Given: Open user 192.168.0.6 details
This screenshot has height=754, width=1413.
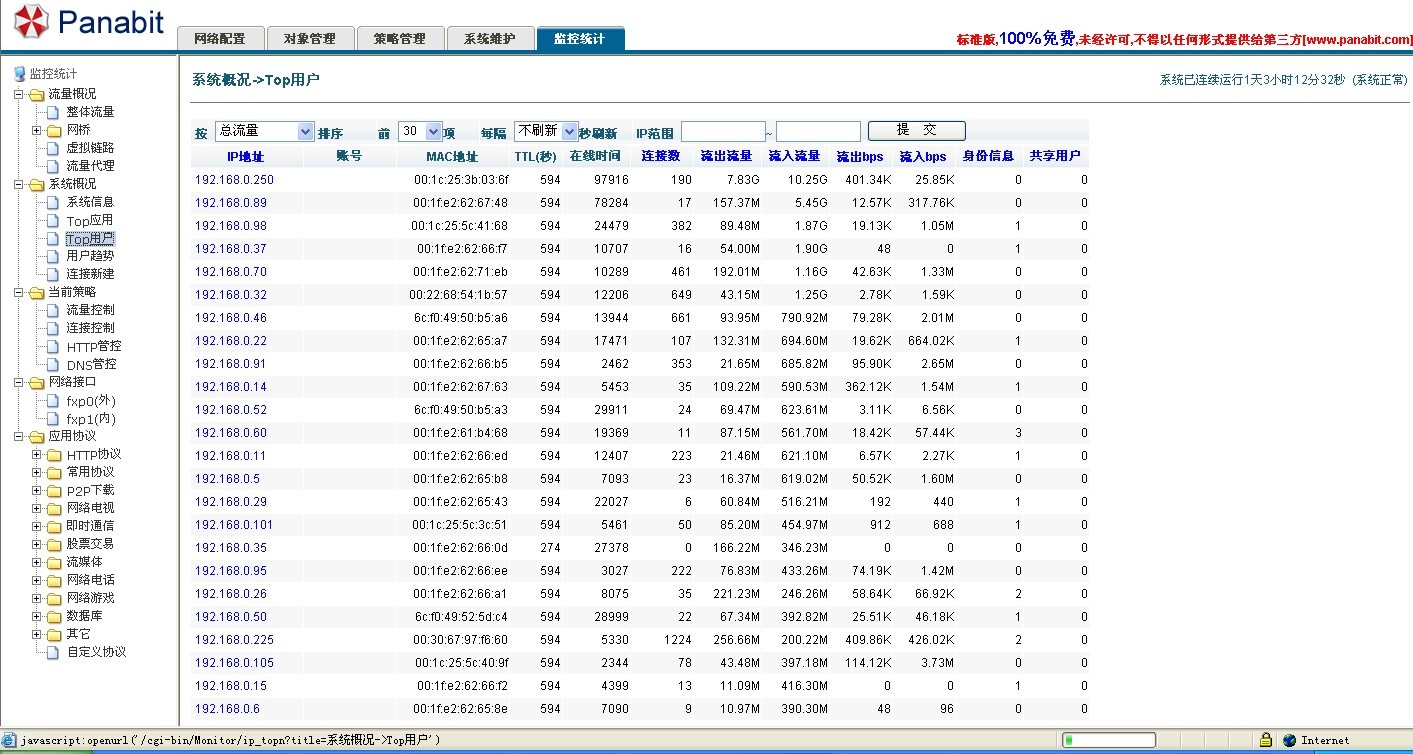Looking at the screenshot, I should pyautogui.click(x=227, y=709).
